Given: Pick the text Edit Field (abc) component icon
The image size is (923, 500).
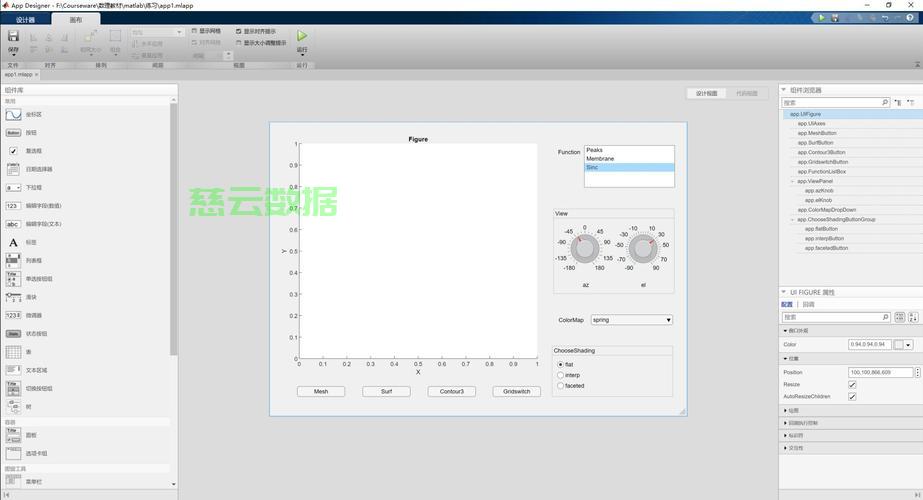Looking at the screenshot, I should pyautogui.click(x=14, y=224).
